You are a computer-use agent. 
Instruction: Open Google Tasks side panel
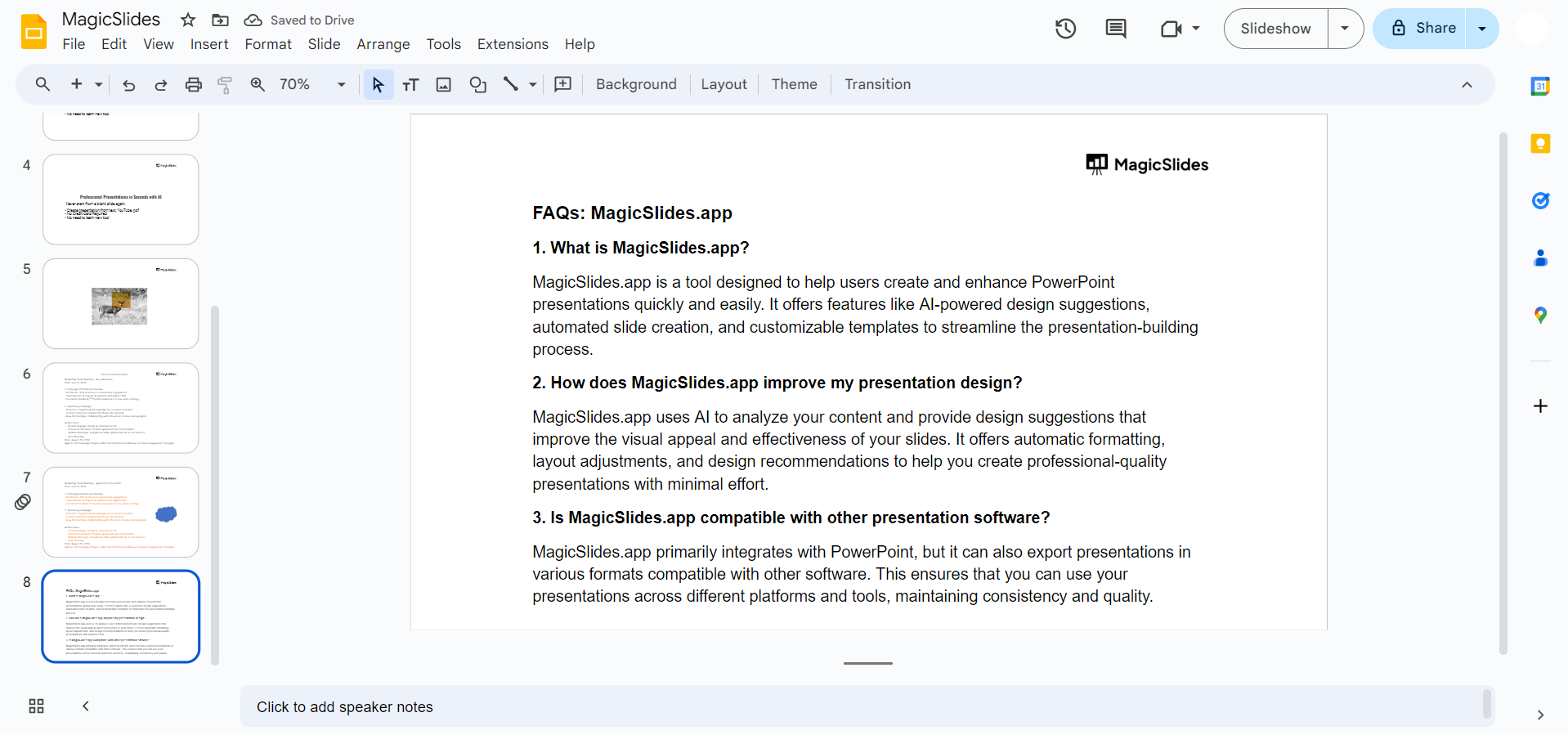pos(1540,200)
